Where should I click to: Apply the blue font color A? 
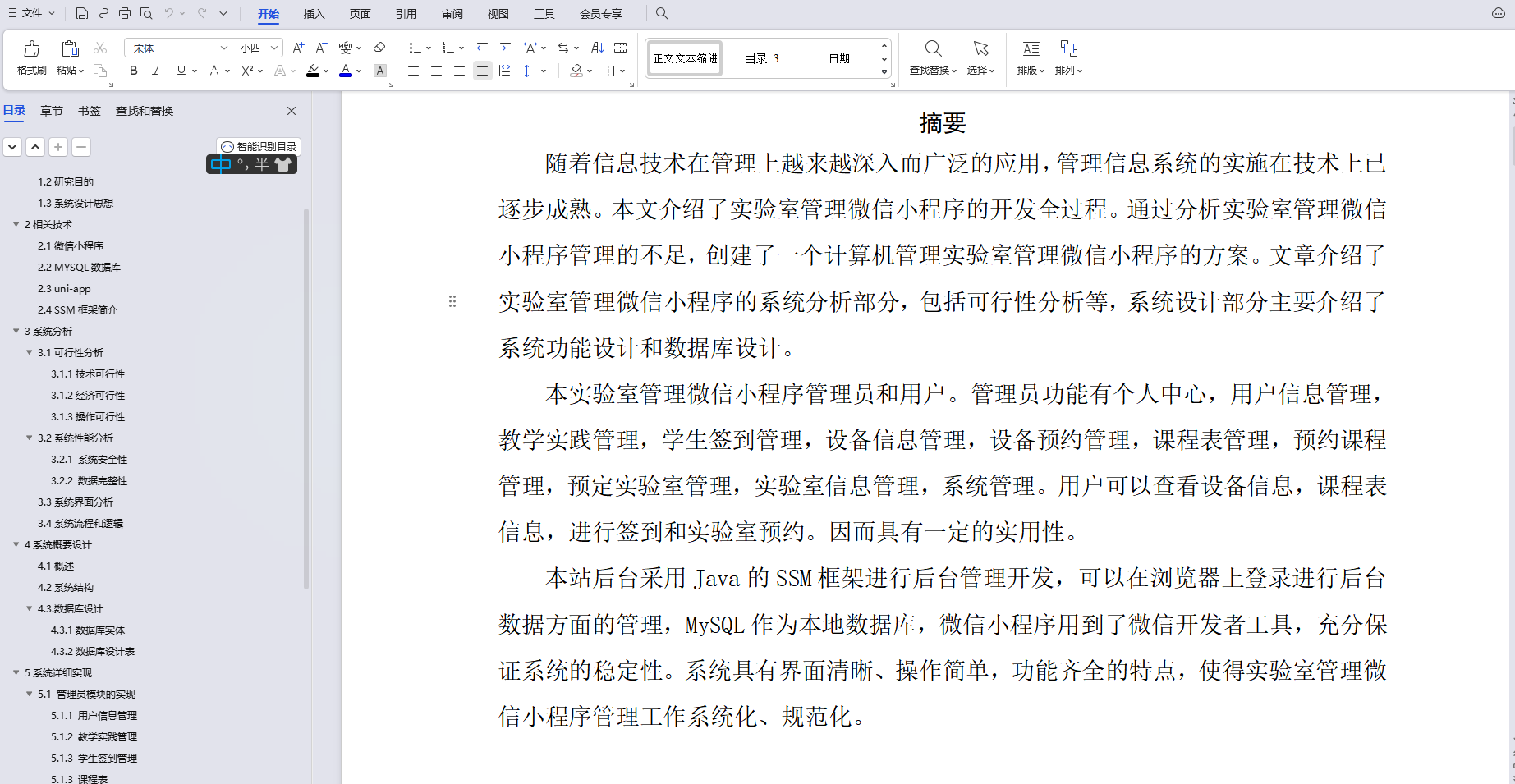click(346, 71)
